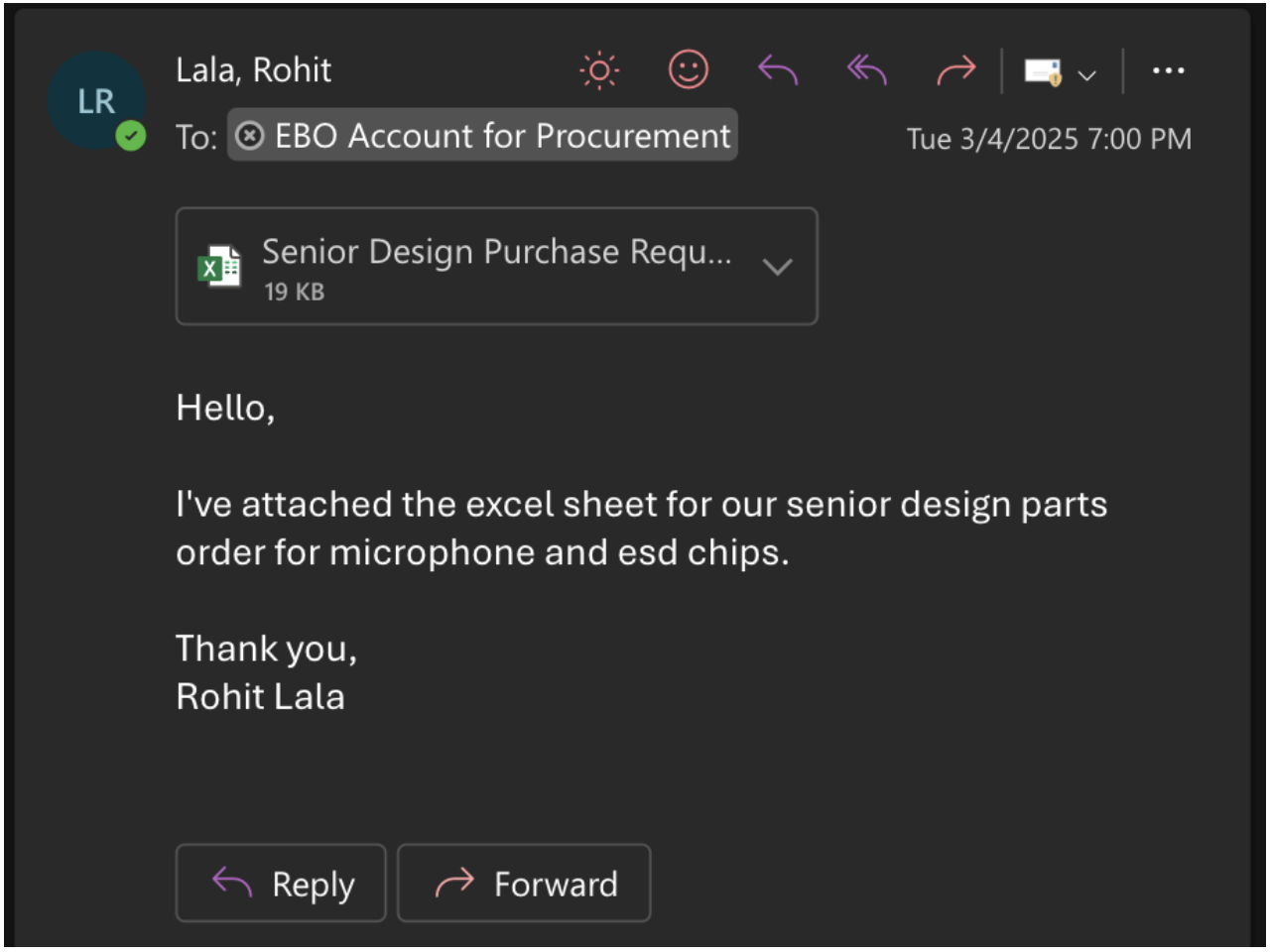
Task: Open the contact card for Lala, Rohit
Action: click(253, 70)
